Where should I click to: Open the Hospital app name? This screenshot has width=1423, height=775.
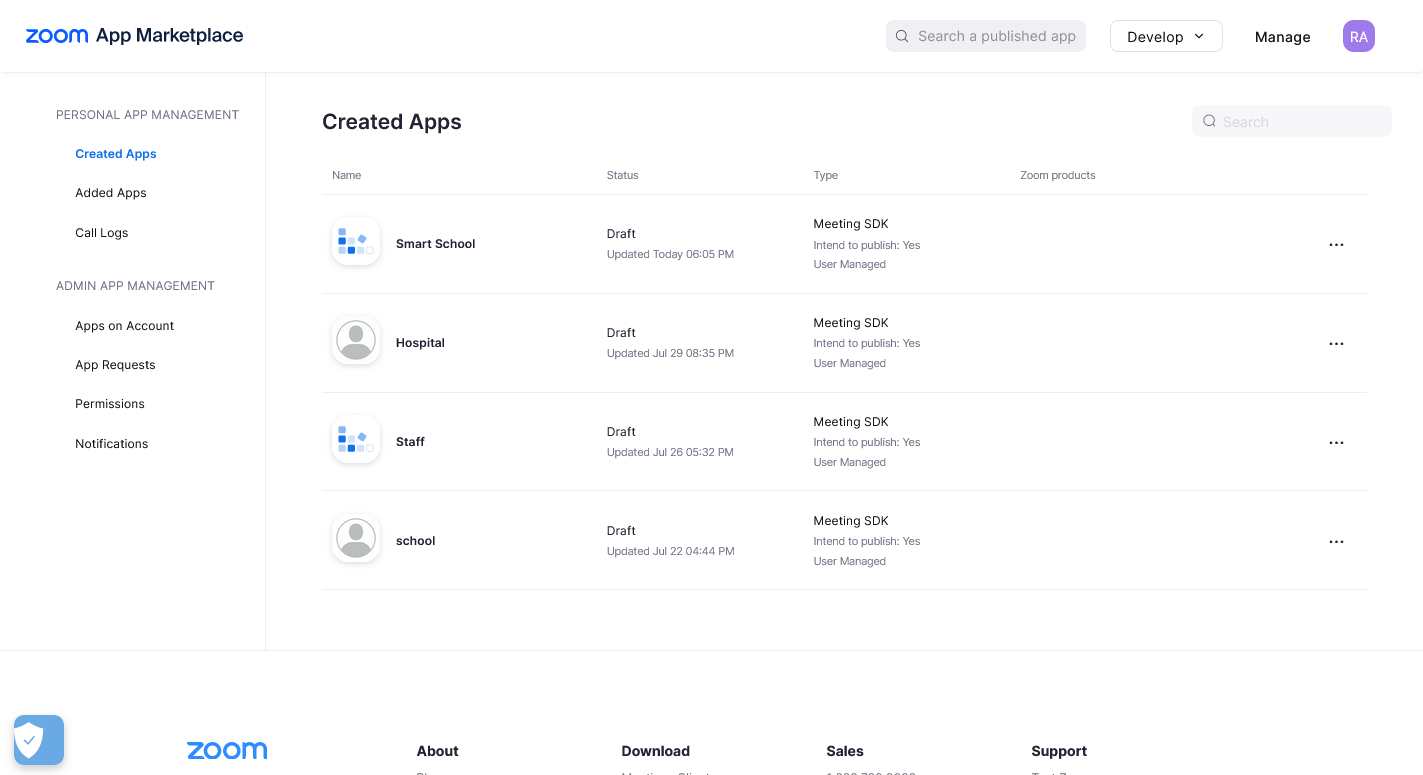click(x=420, y=343)
